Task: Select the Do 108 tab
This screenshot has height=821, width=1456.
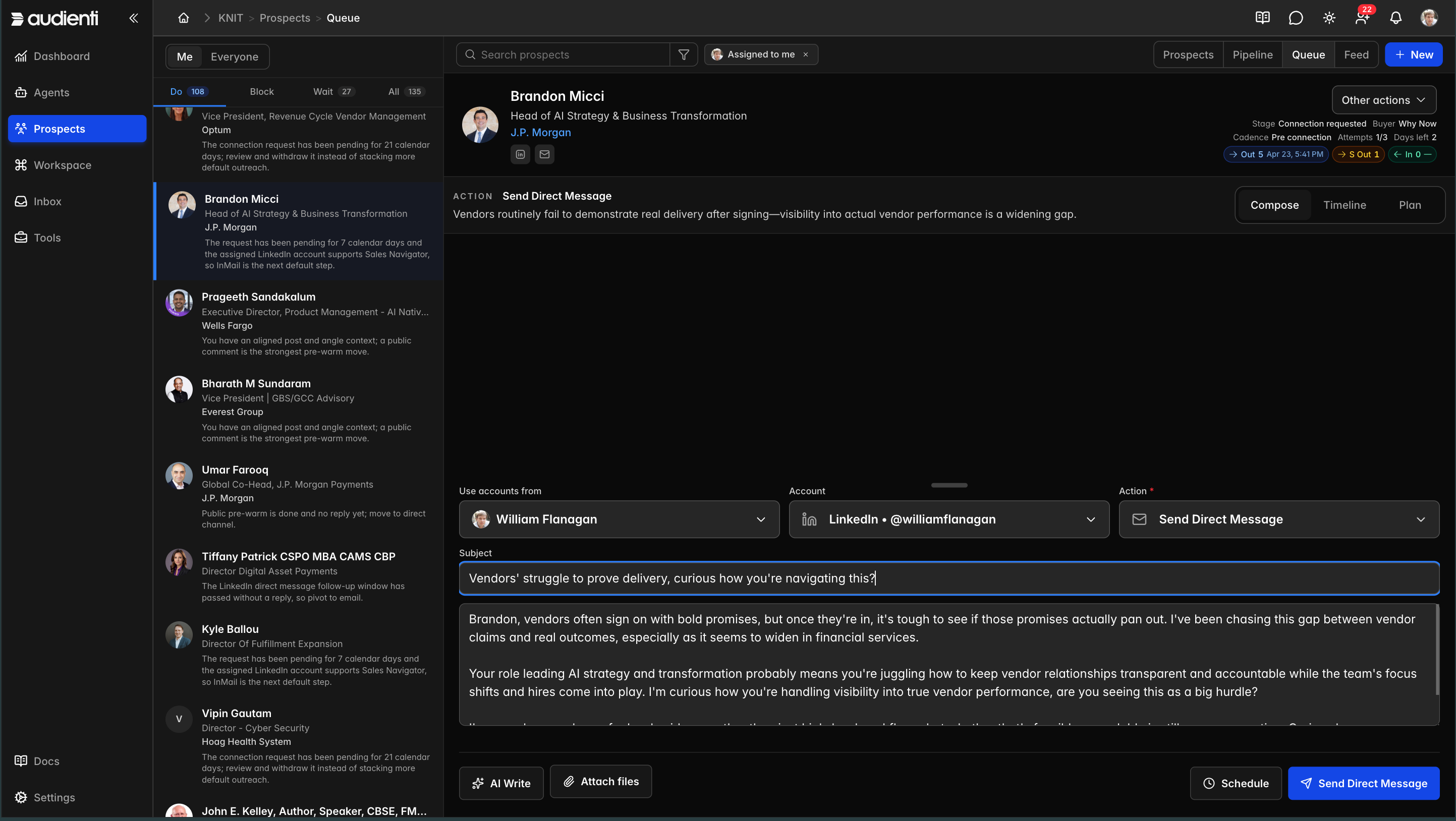Action: (189, 92)
